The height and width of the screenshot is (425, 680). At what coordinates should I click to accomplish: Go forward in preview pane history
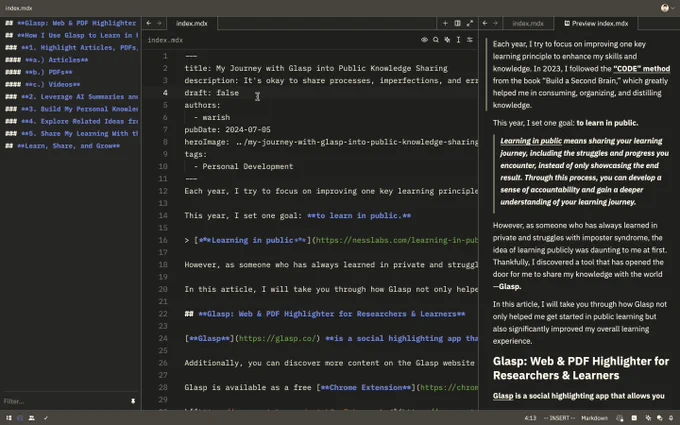(x=495, y=23)
